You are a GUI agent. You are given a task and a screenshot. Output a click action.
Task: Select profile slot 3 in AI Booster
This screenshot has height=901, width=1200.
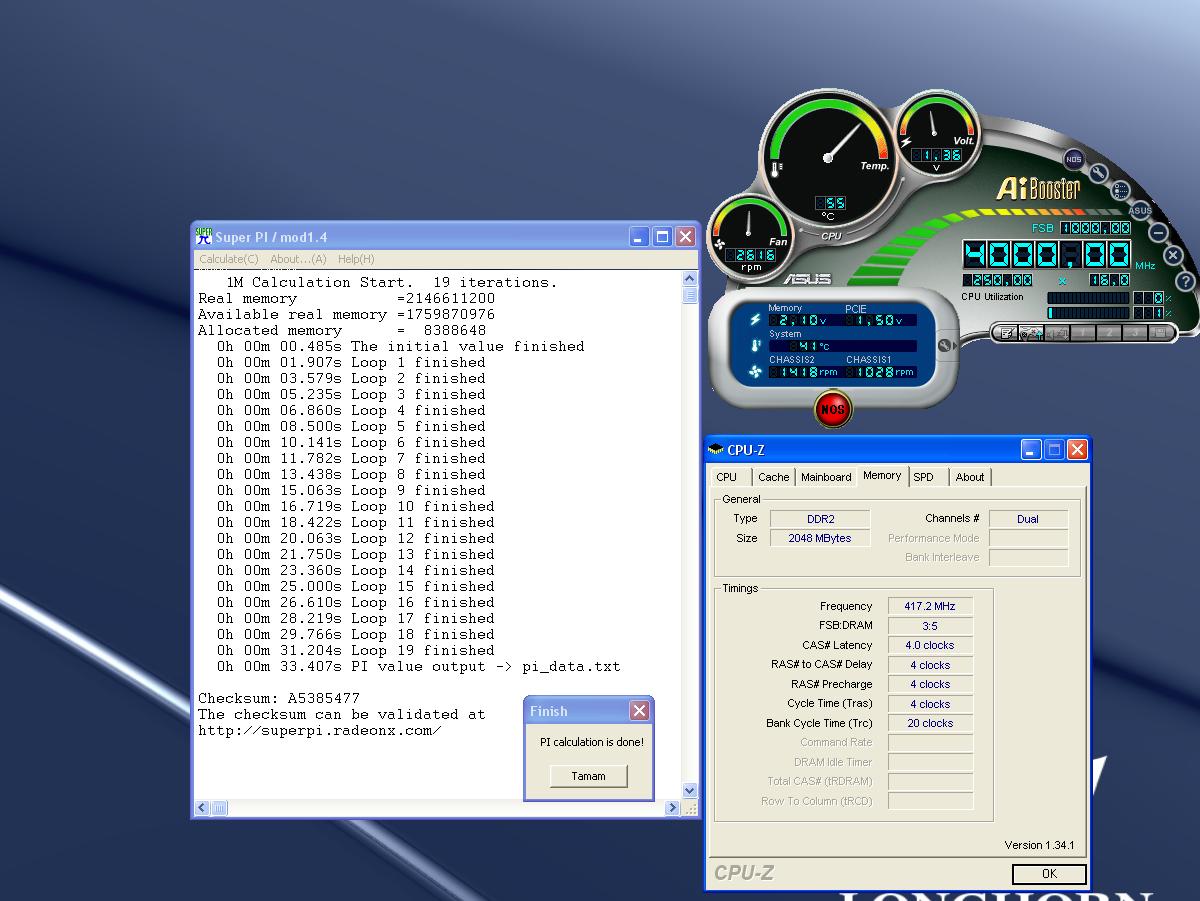click(1135, 333)
